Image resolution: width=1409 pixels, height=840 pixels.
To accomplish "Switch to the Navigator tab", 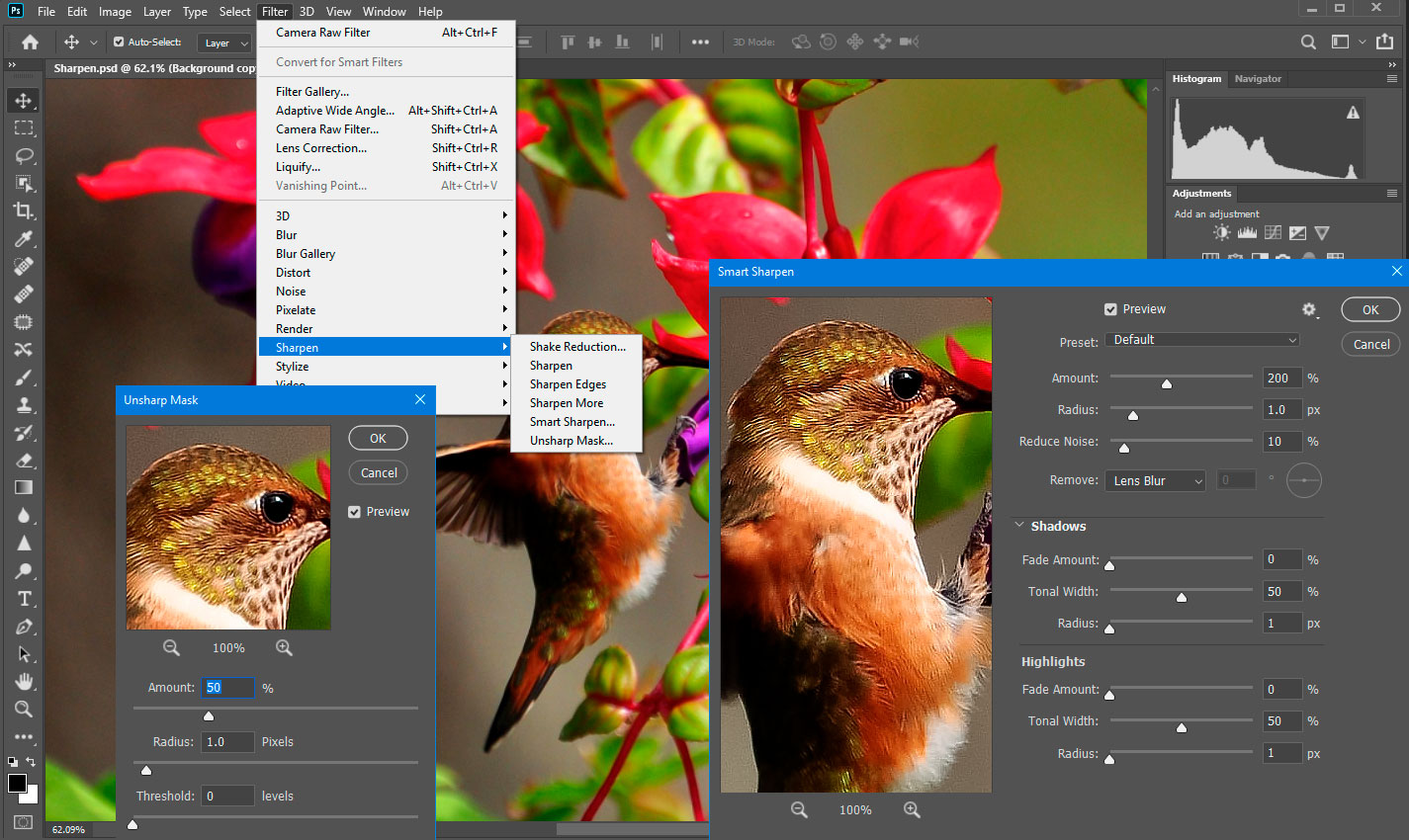I will pos(1258,78).
